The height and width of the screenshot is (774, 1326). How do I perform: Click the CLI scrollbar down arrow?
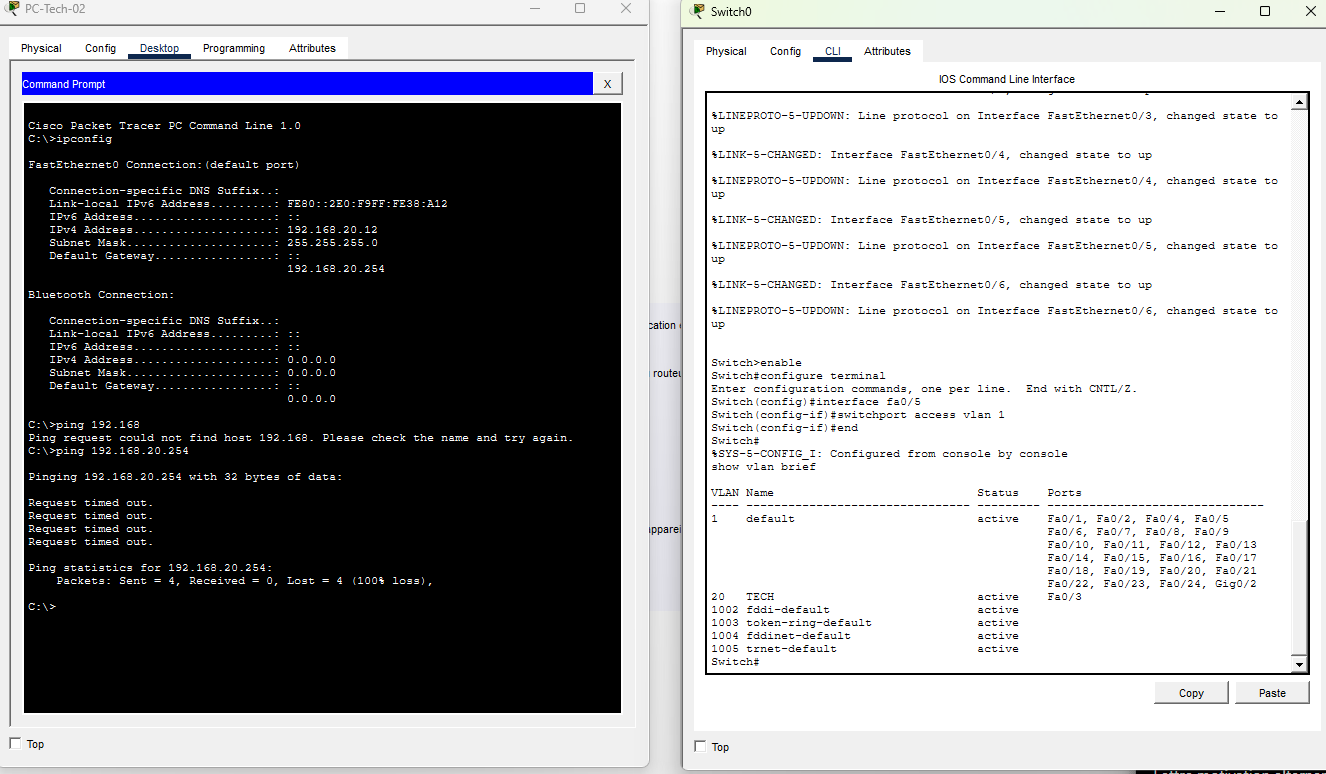point(1299,665)
